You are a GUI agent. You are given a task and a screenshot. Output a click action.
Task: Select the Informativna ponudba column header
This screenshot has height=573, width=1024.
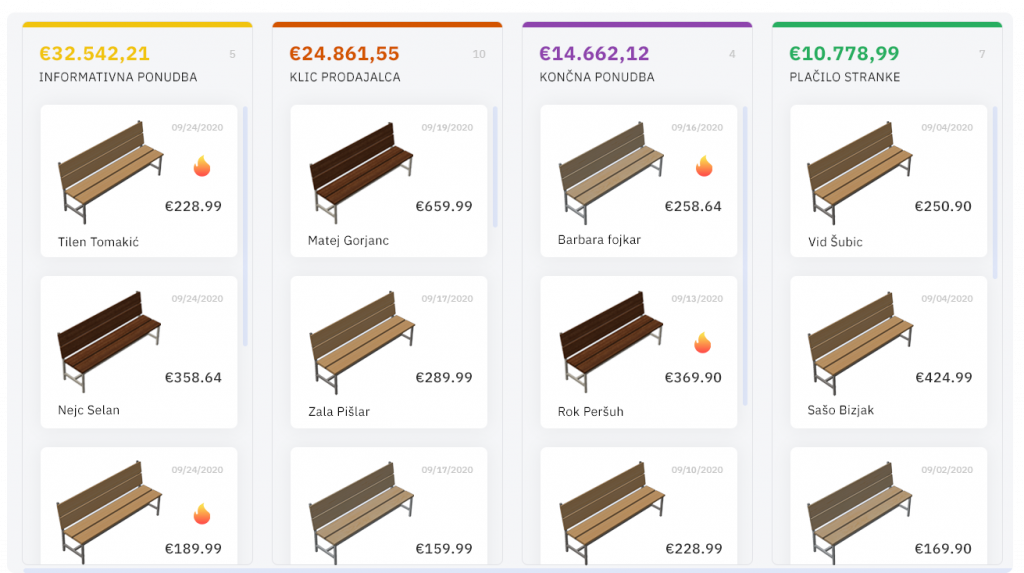click(x=118, y=77)
